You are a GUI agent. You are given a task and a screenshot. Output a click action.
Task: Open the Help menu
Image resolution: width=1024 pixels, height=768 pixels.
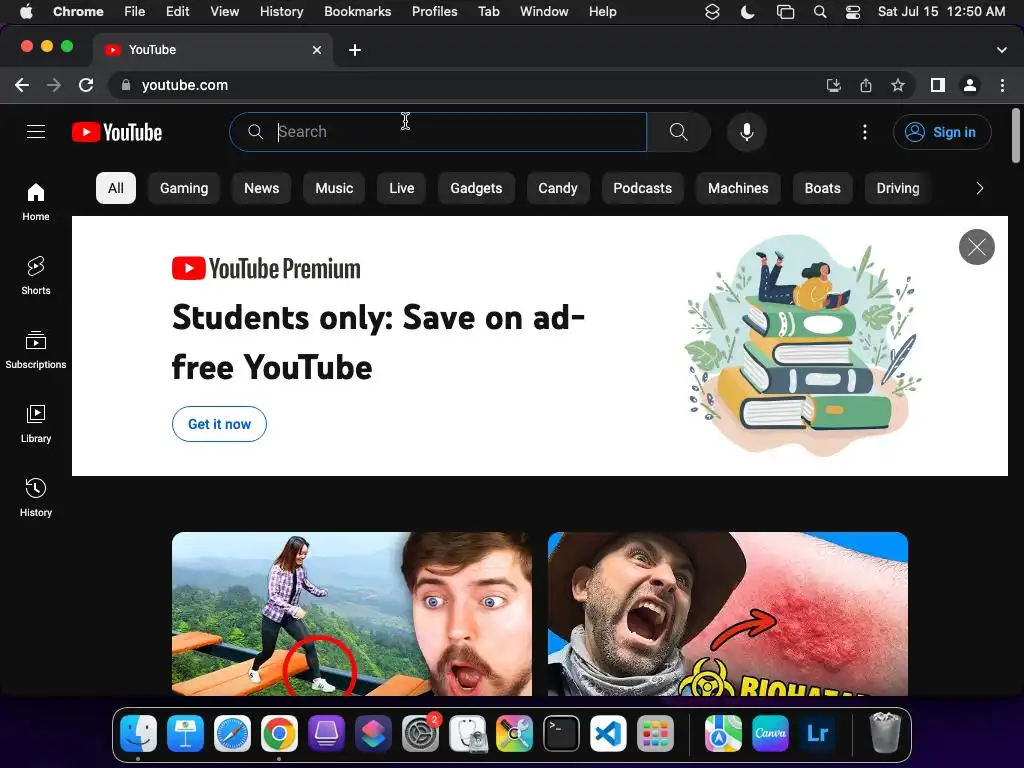(602, 11)
